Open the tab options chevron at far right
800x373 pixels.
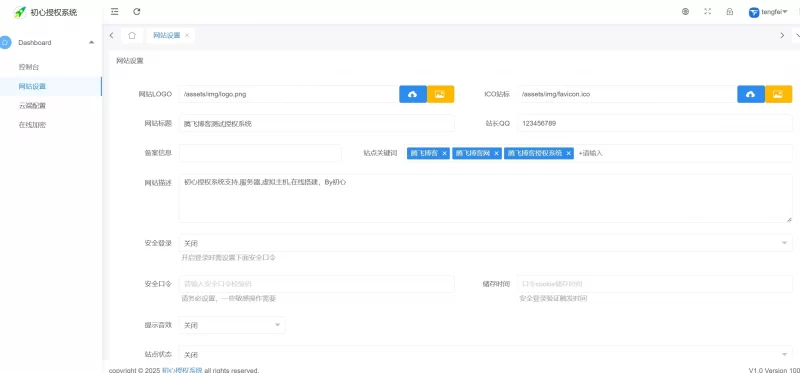pyautogui.click(x=796, y=35)
